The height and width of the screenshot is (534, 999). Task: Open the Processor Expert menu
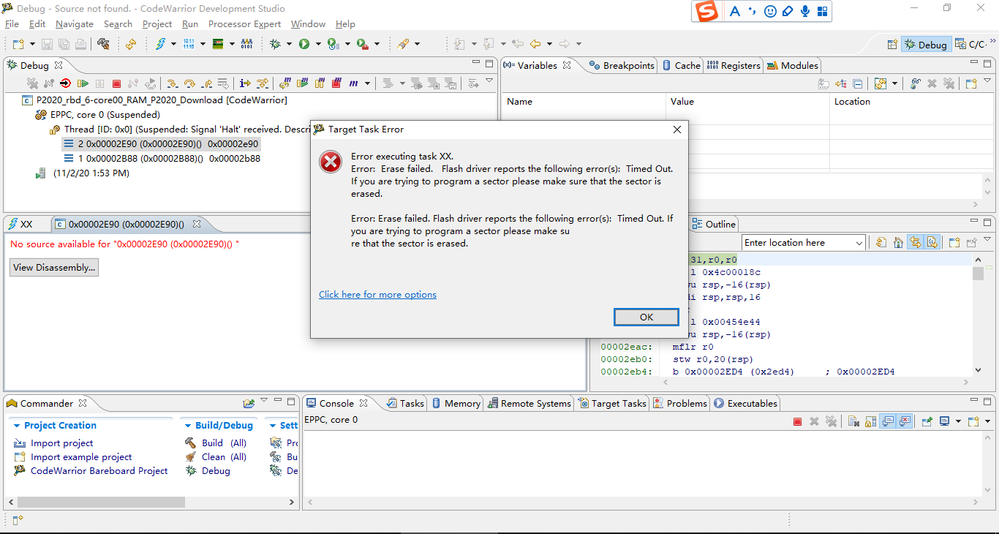point(245,24)
